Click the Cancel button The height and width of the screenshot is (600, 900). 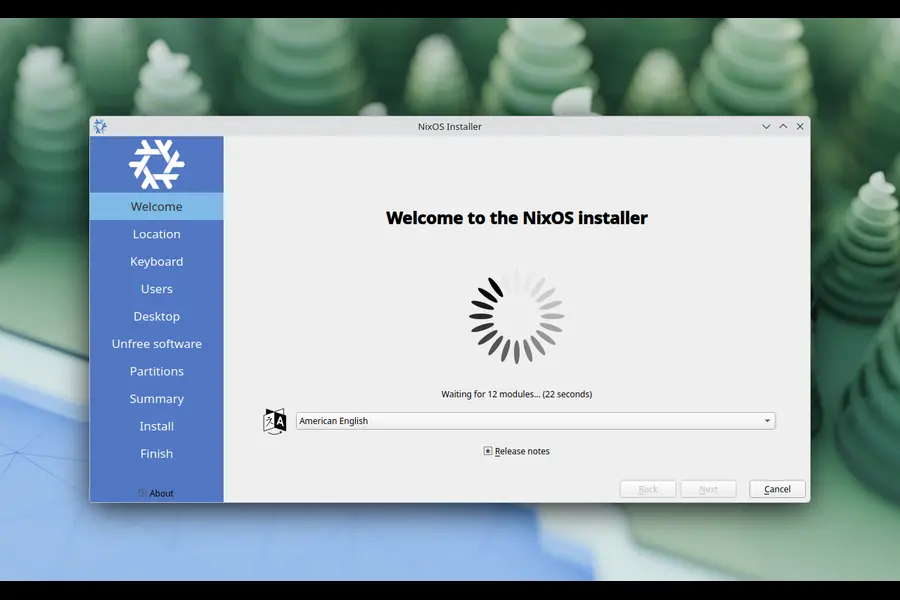coord(777,489)
